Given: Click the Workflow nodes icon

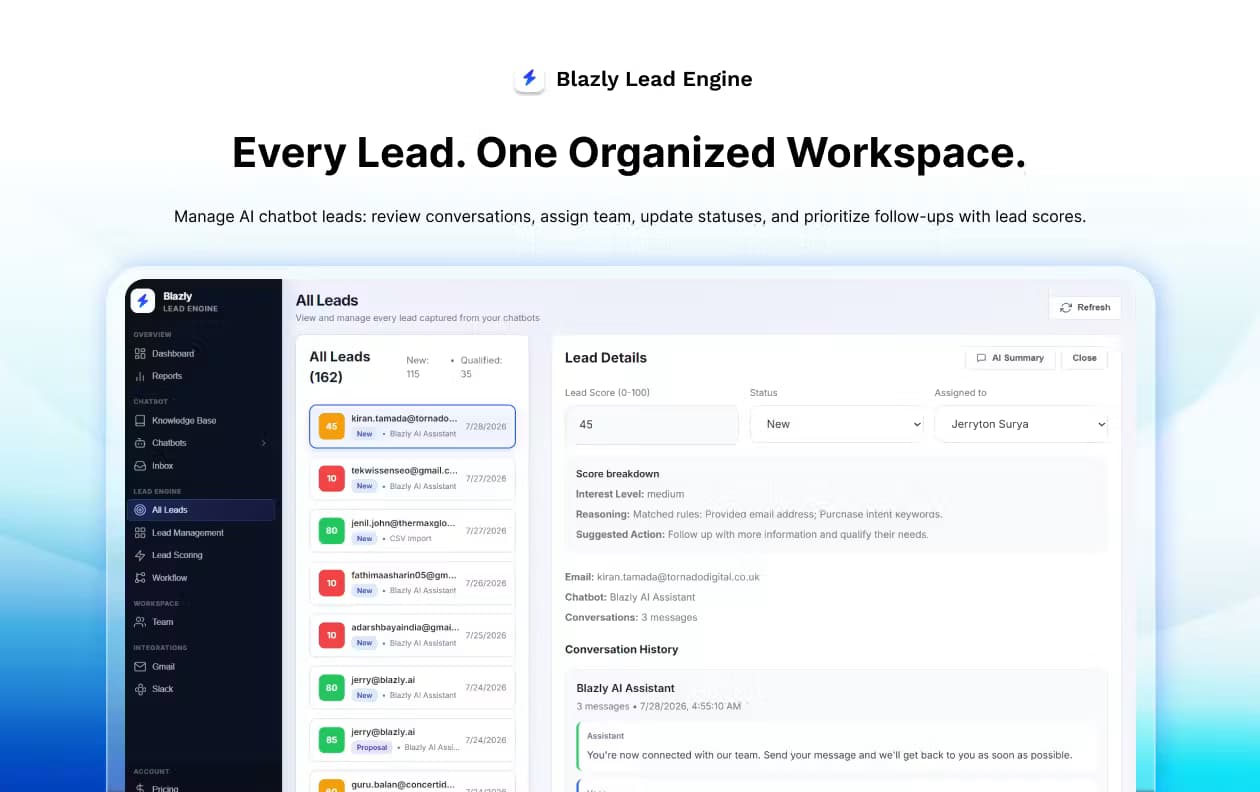Looking at the screenshot, I should 140,578.
